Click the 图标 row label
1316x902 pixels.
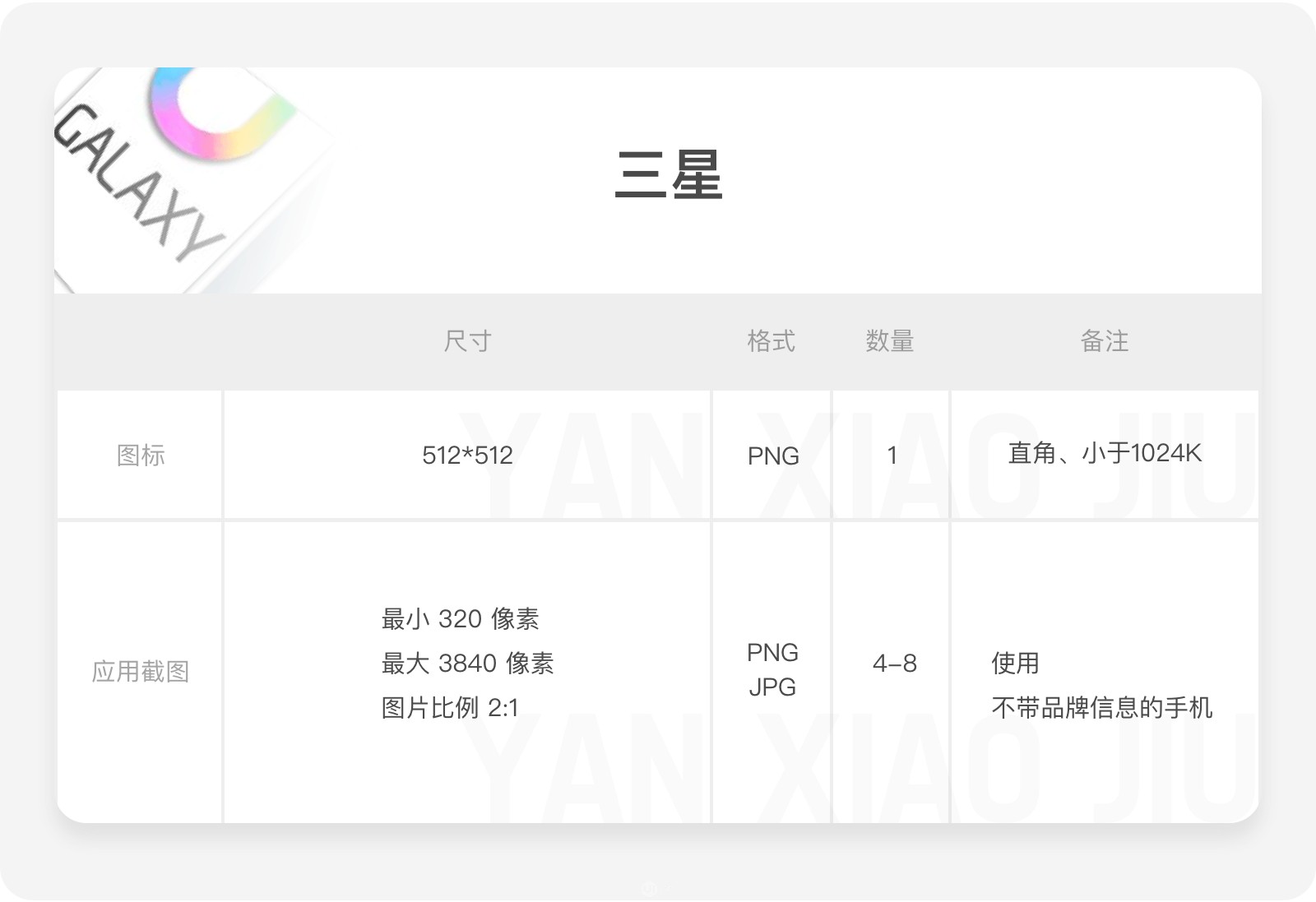click(141, 455)
